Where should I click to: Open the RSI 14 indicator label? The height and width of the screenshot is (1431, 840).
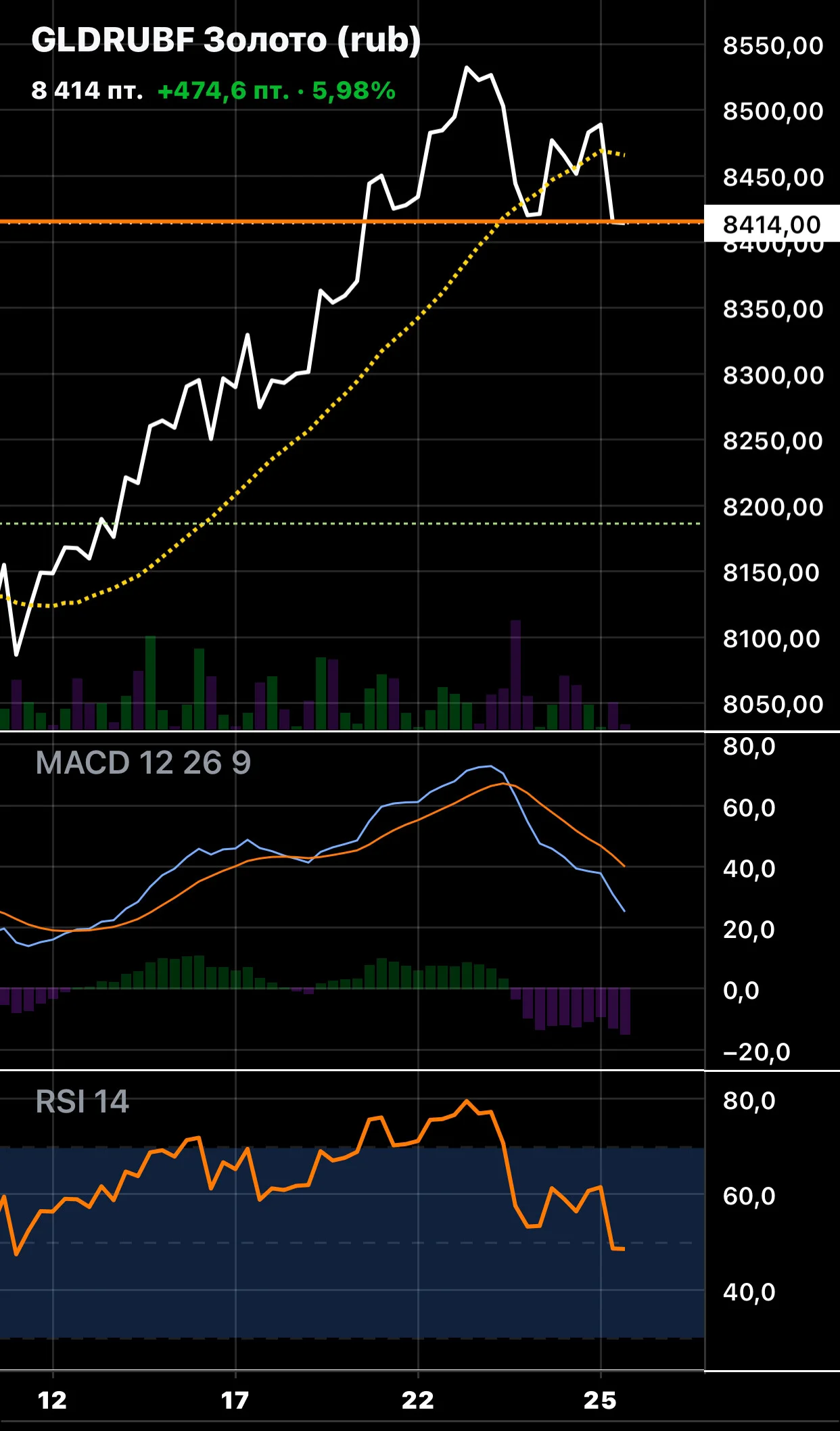[x=82, y=1102]
